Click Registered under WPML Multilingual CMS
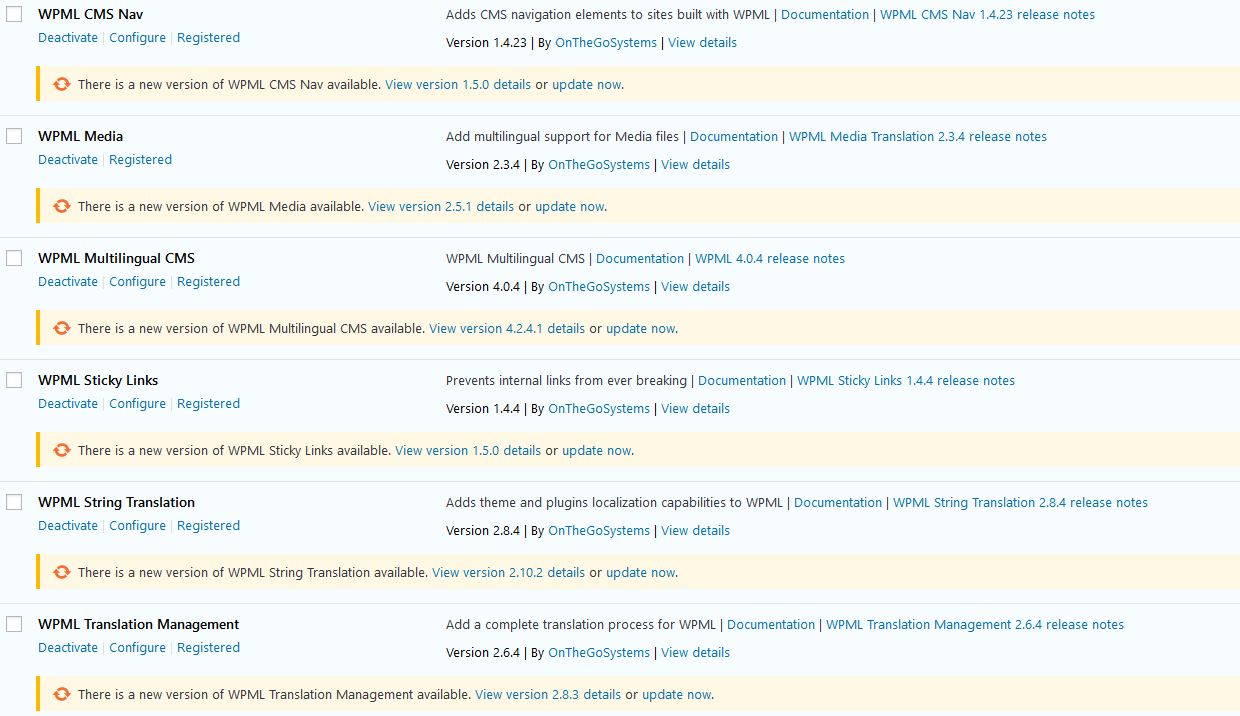 [x=208, y=282]
